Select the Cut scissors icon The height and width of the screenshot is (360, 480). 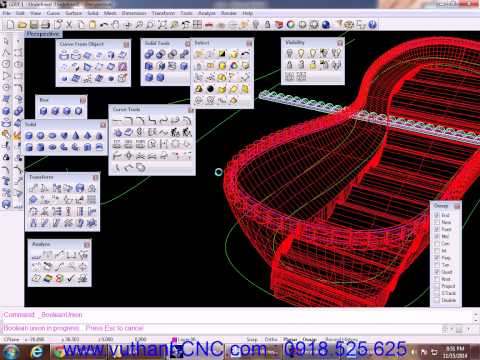tap(69, 25)
